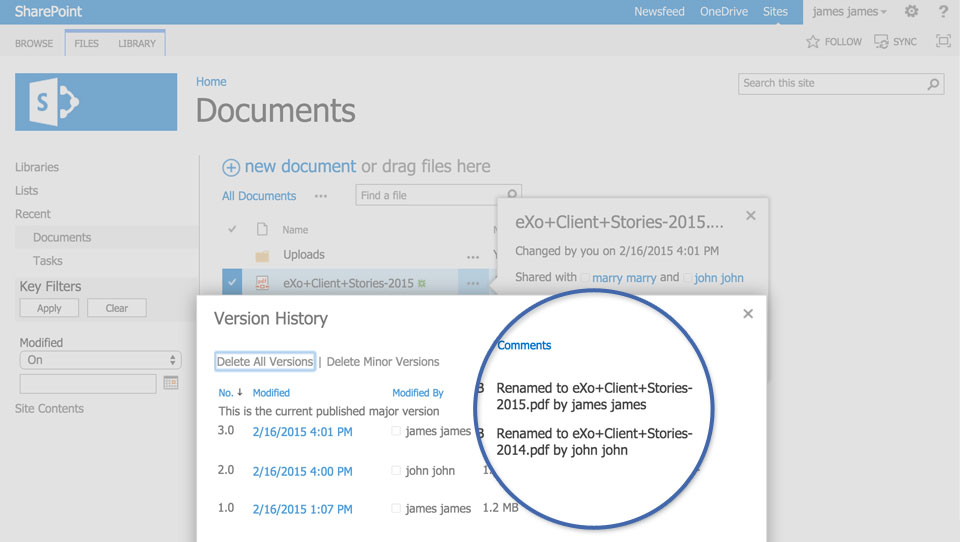Screen dimensions: 960x542
Task: Open the settings gear icon
Action: coord(912,11)
